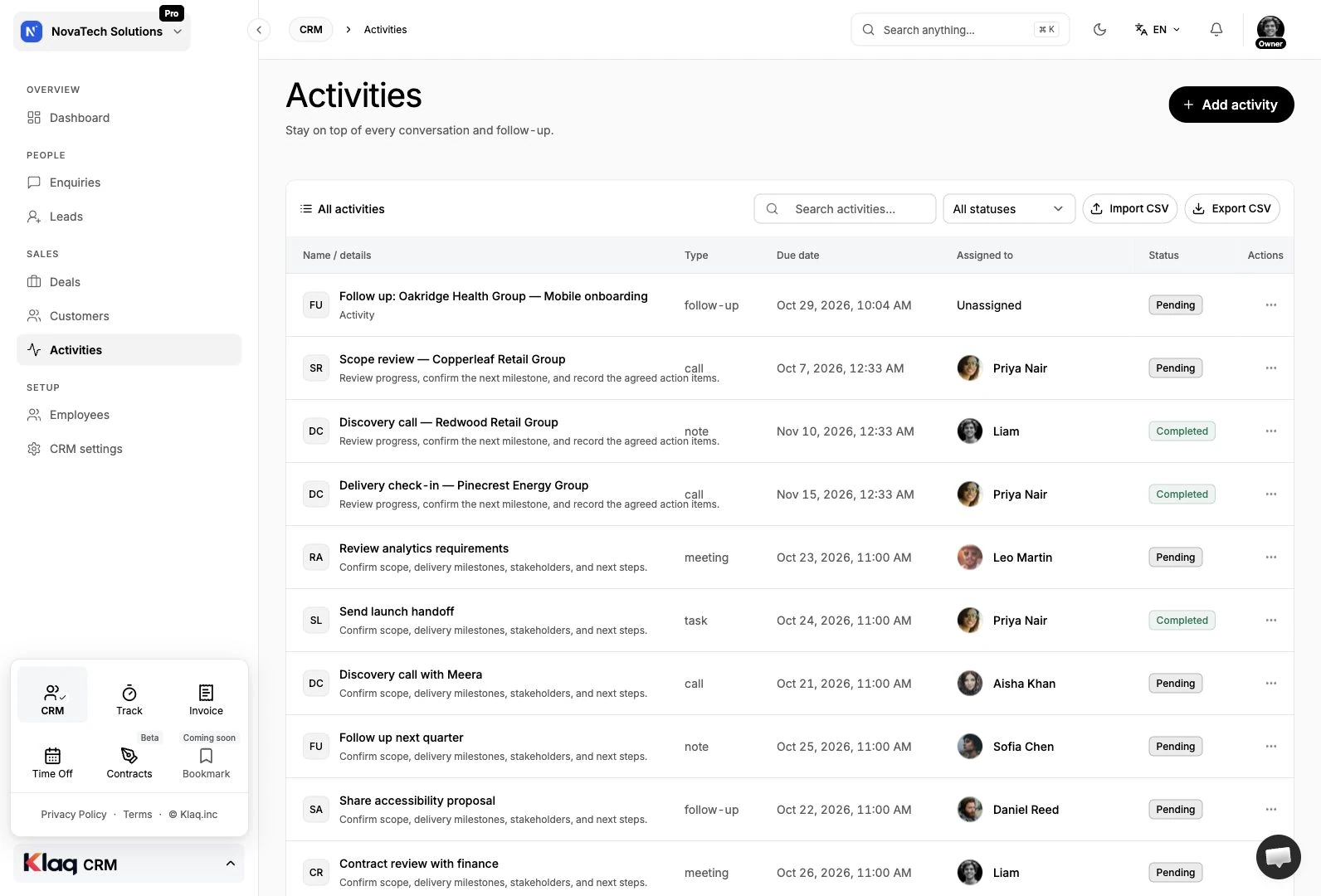Image resolution: width=1321 pixels, height=896 pixels.
Task: Collapse the sidebar with the chevron button
Action: 259,30
